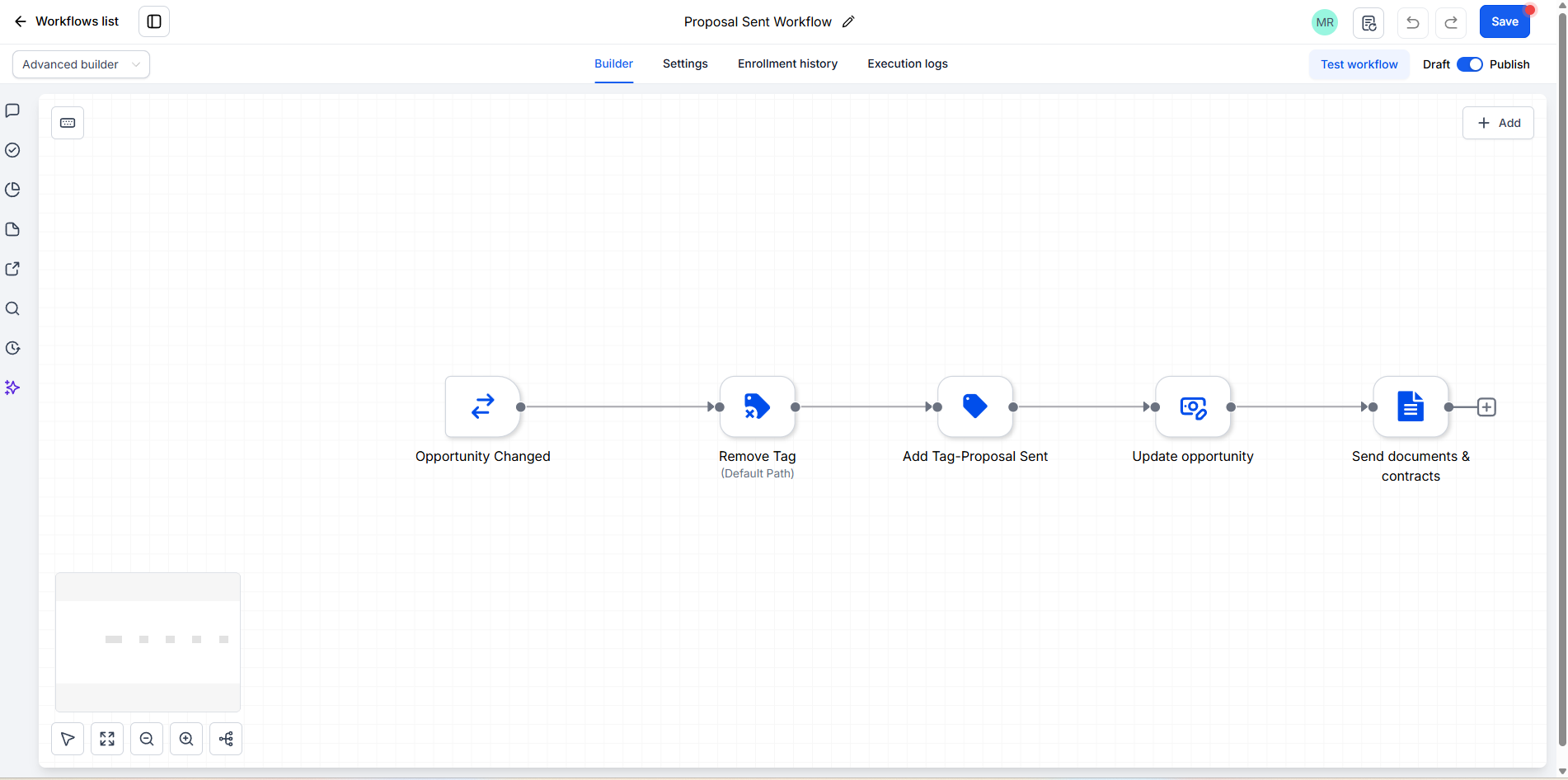Switch to the Builder tab
Viewport: 1568px width, 780px height.
613,63
